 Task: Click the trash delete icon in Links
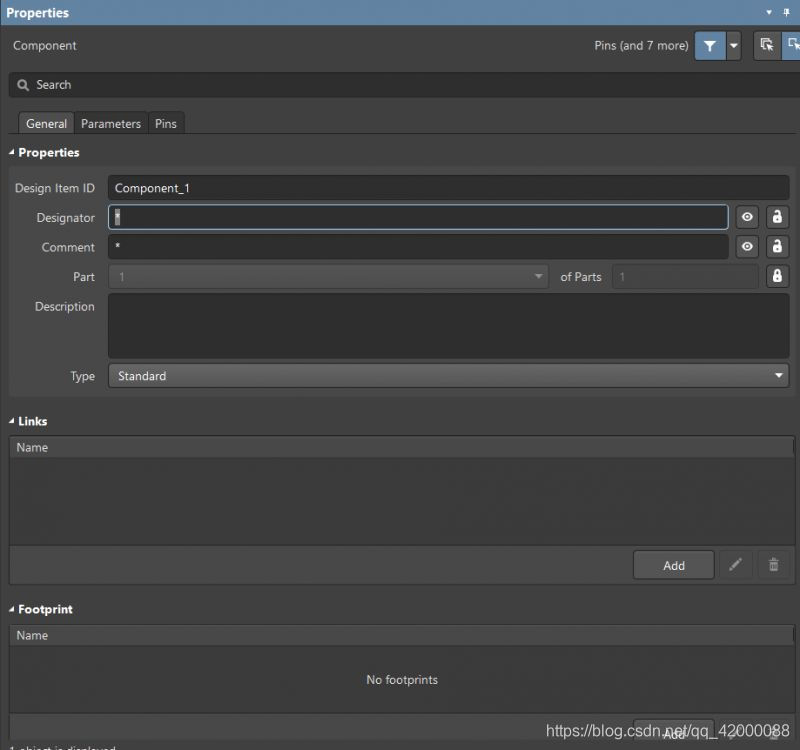tap(773, 565)
